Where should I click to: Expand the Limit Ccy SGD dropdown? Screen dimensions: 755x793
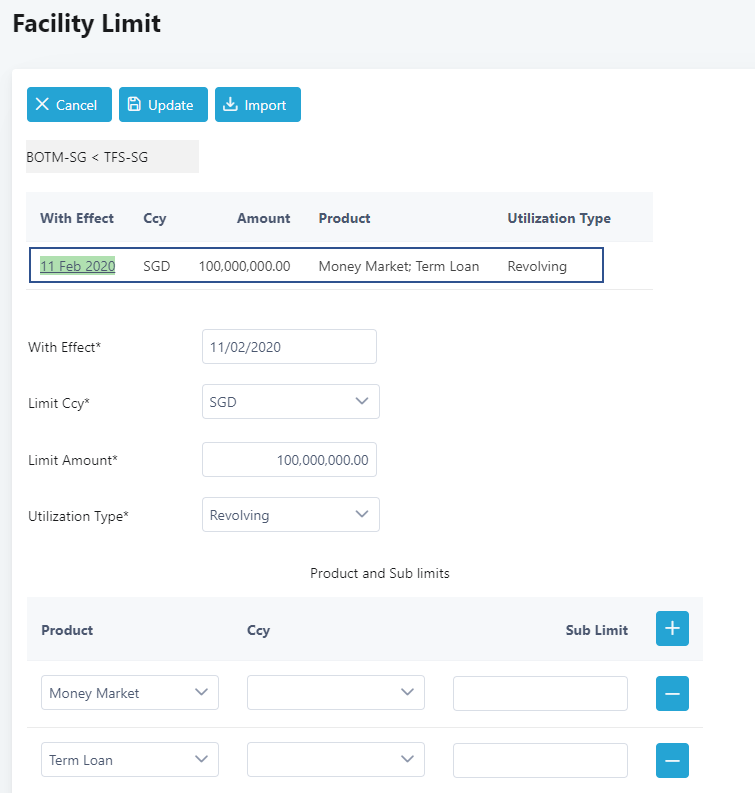(x=290, y=402)
